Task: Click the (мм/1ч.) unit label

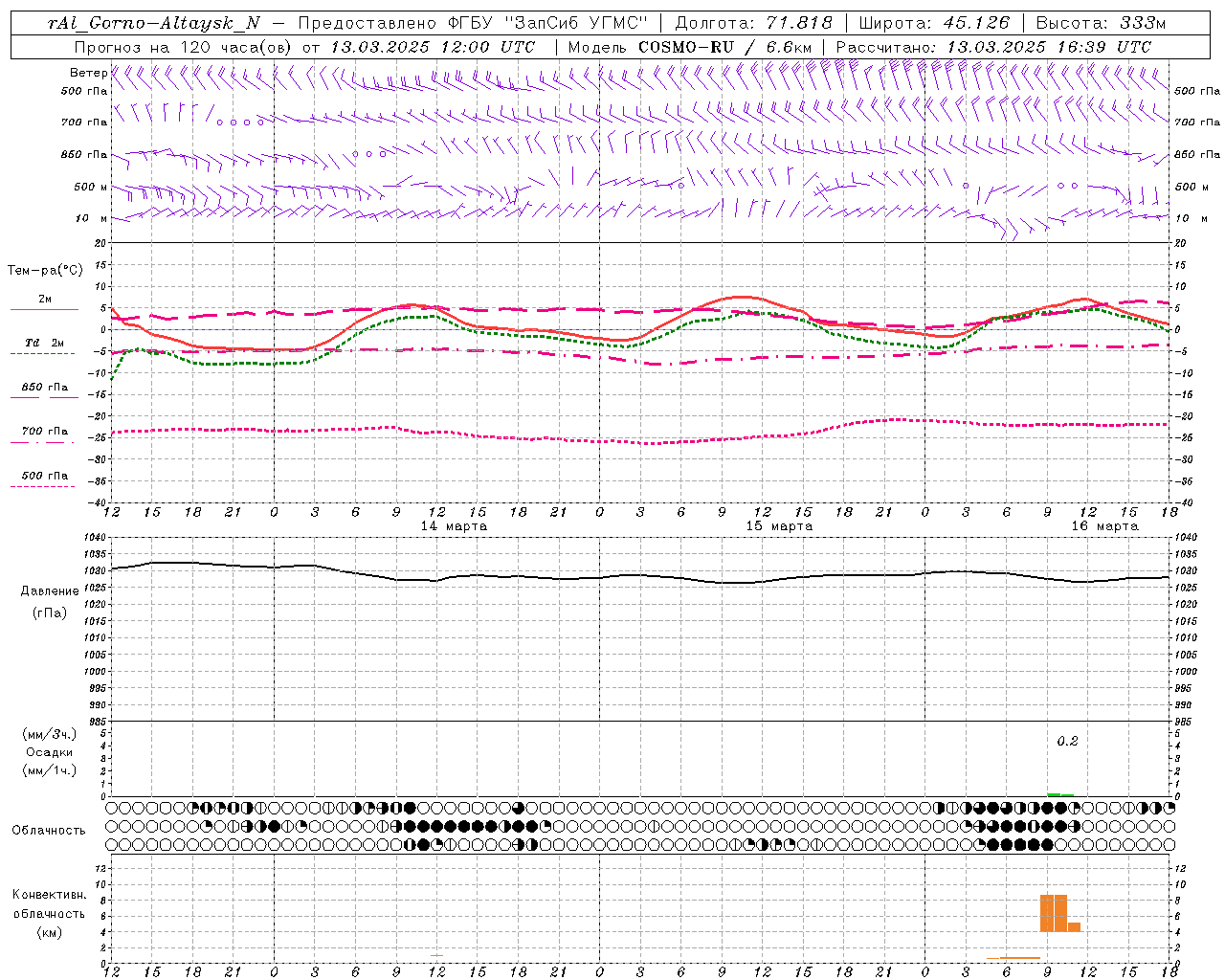Action: (50, 770)
